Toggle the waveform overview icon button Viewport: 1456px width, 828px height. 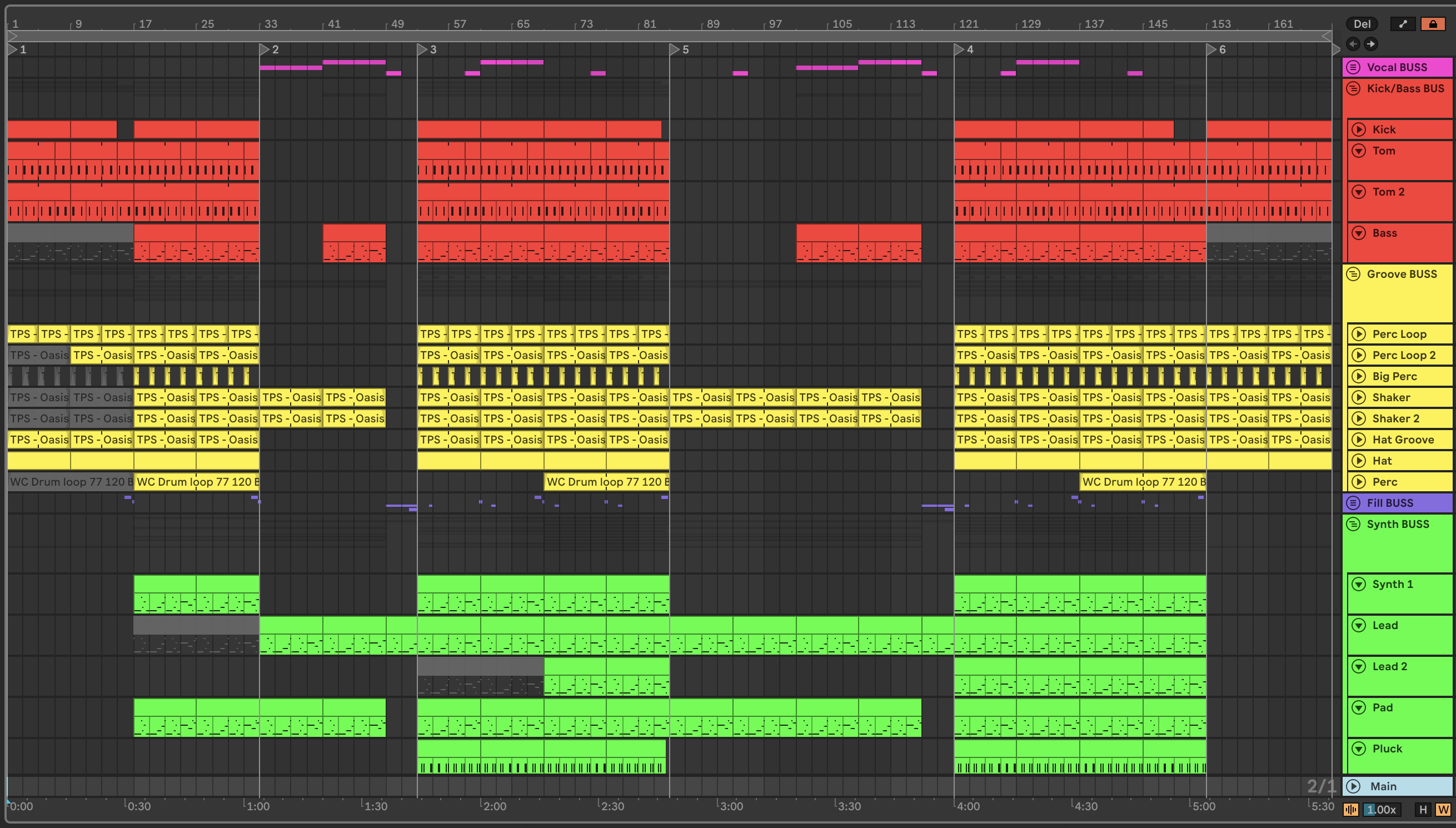[x=1351, y=809]
